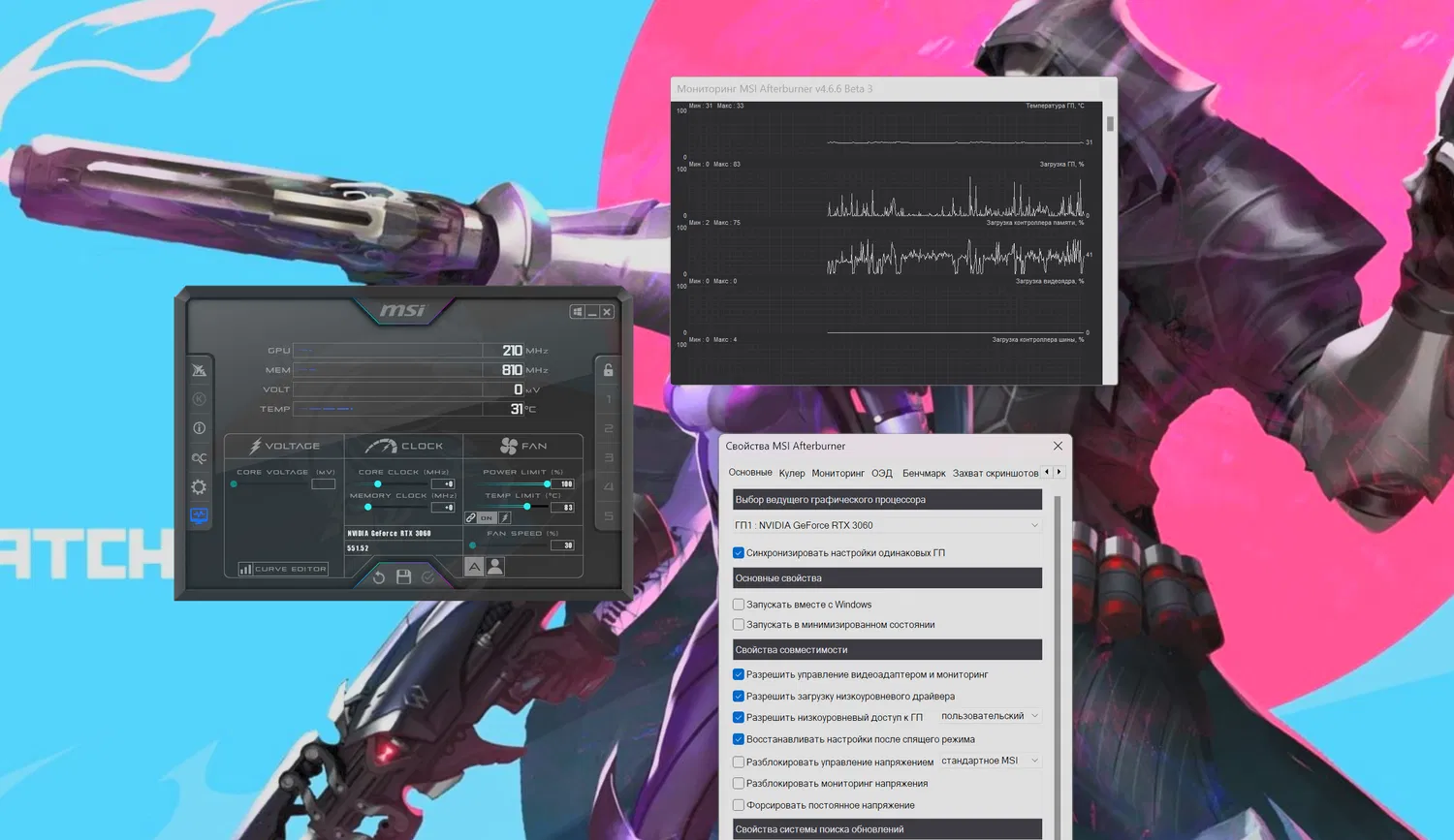This screenshot has width=1454, height=840.
Task: Click the Memory Clock value field
Action: point(443,507)
